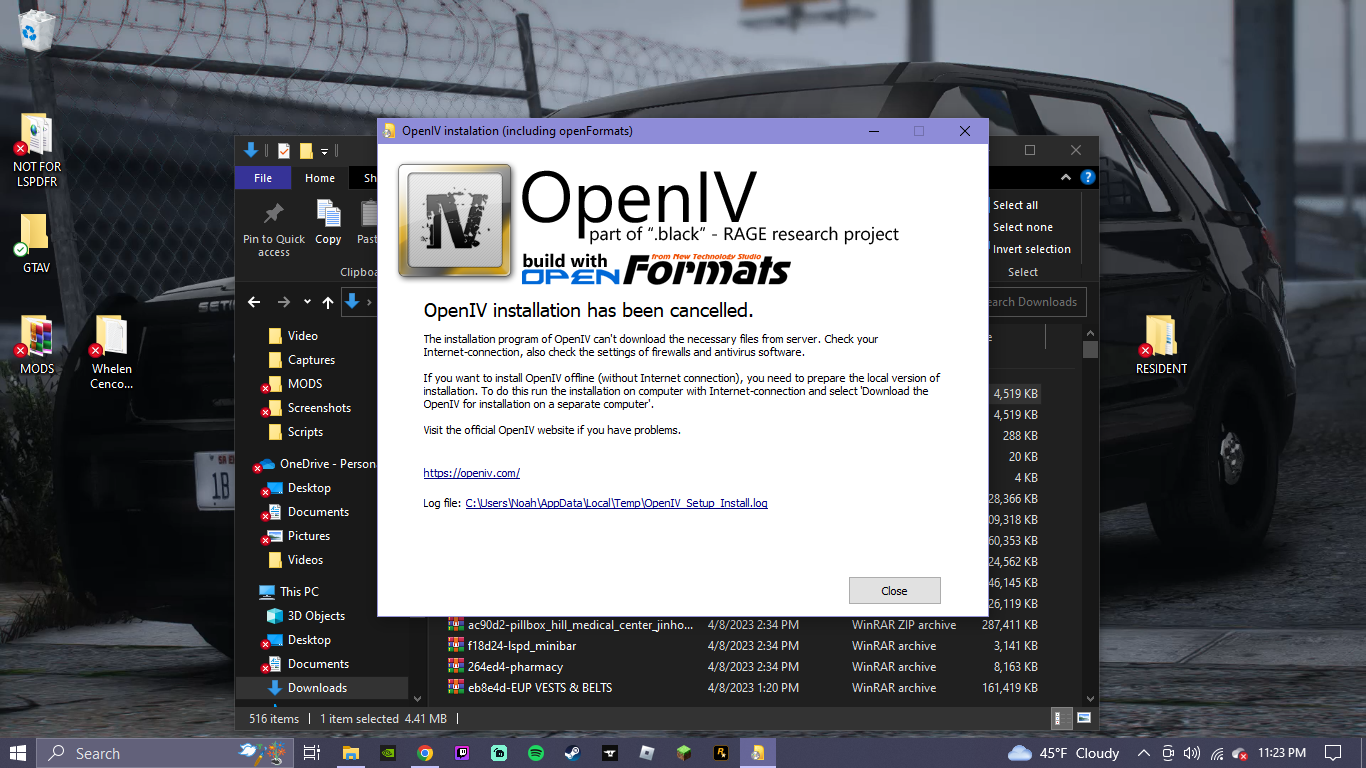Viewport: 1366px width, 768px height.
Task: Open NVIDIA GeForce app from taskbar
Action: click(x=387, y=753)
